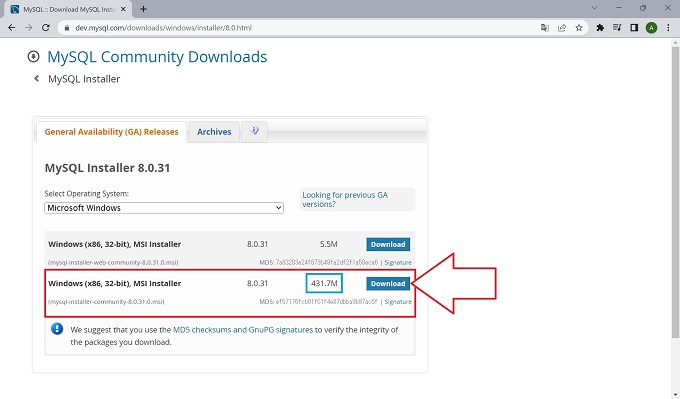Open Signature link for the 431.7M installer
Screen dimensions: 680x399
(398, 302)
